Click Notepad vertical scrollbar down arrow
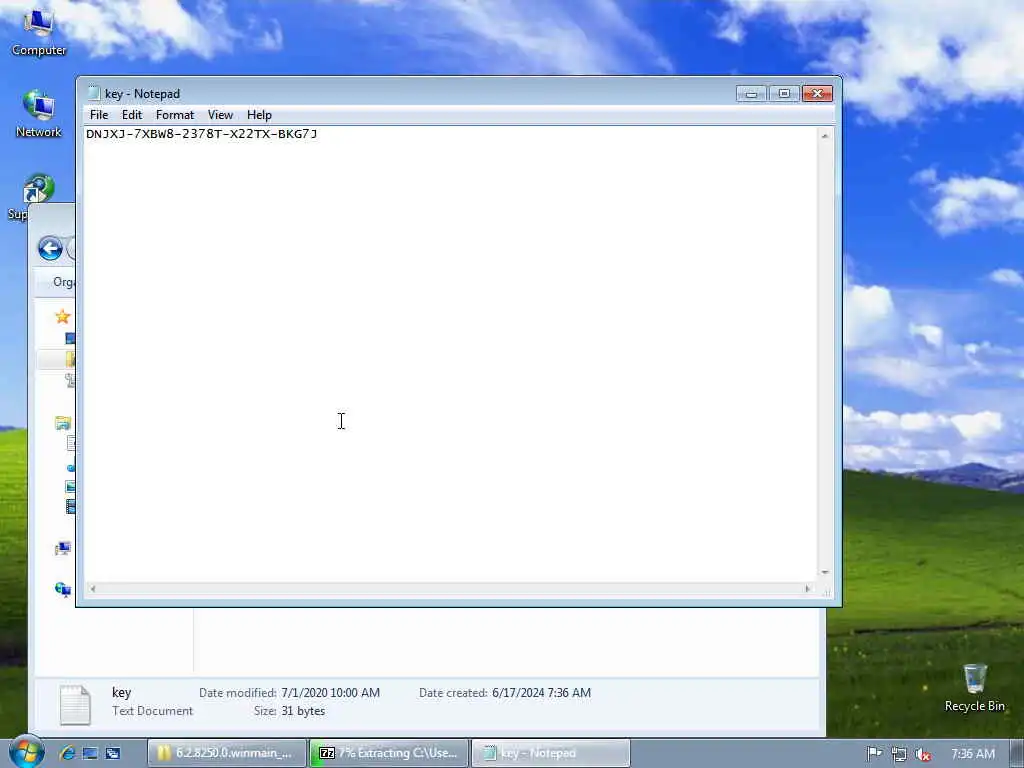This screenshot has width=1024, height=768. [825, 572]
